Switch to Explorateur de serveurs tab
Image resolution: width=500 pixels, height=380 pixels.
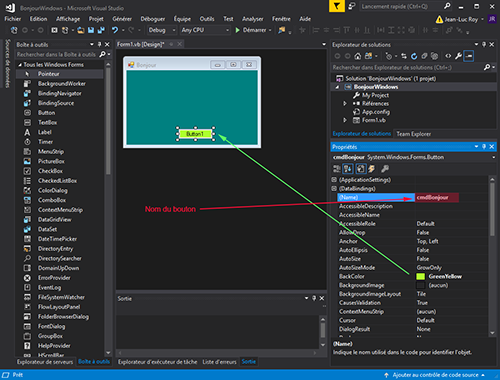(45, 362)
